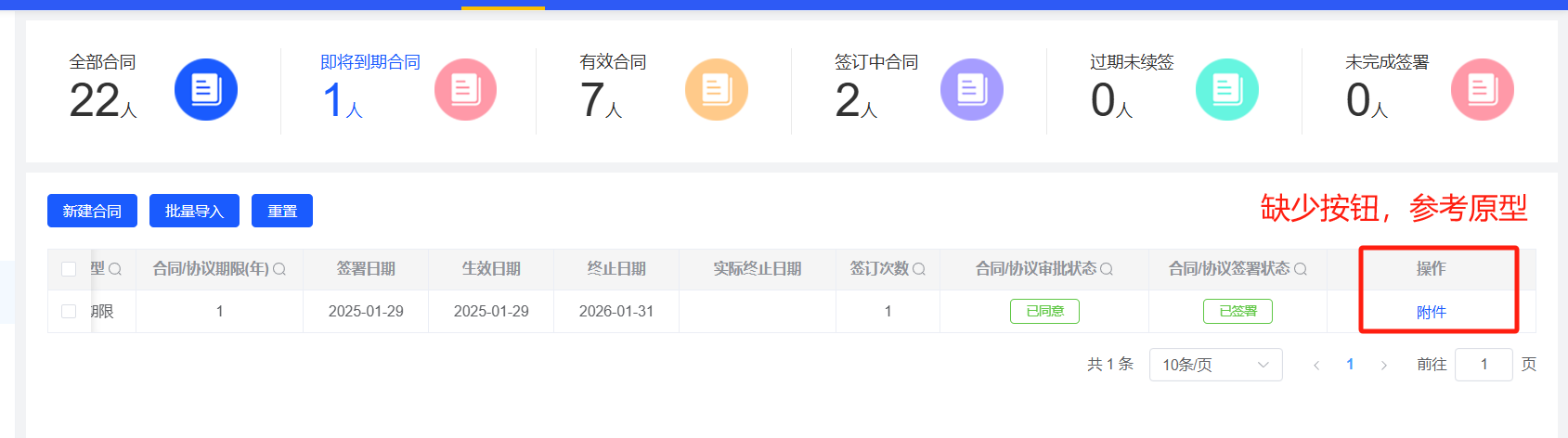Image resolution: width=1568 pixels, height=438 pixels.
Task: Click the orange 有效合同 document icon
Action: tap(716, 90)
